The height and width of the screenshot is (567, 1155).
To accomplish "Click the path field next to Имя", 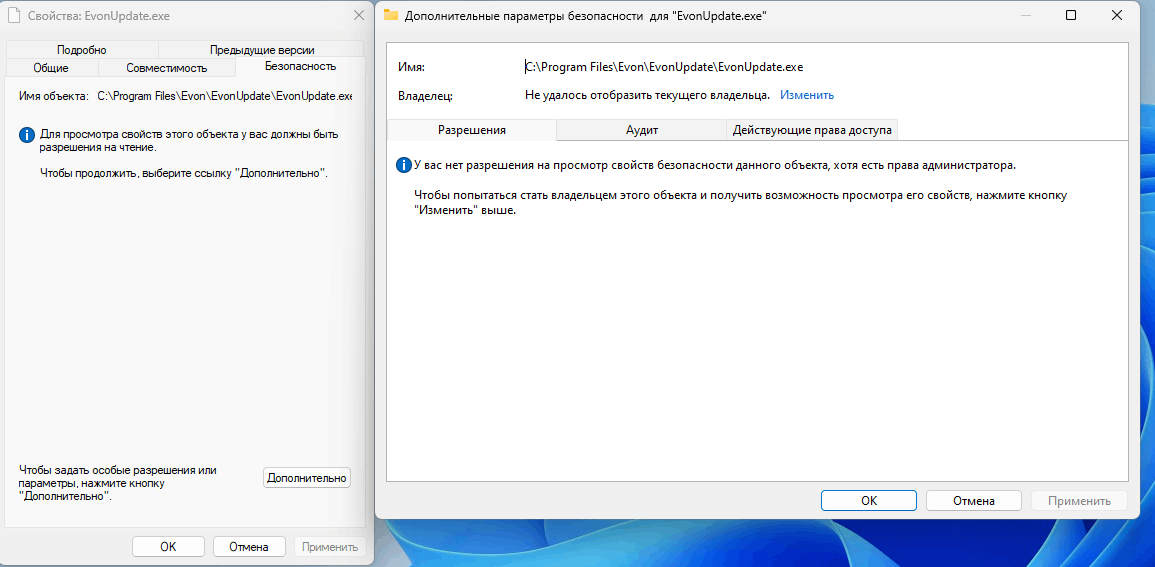I will (x=664, y=66).
